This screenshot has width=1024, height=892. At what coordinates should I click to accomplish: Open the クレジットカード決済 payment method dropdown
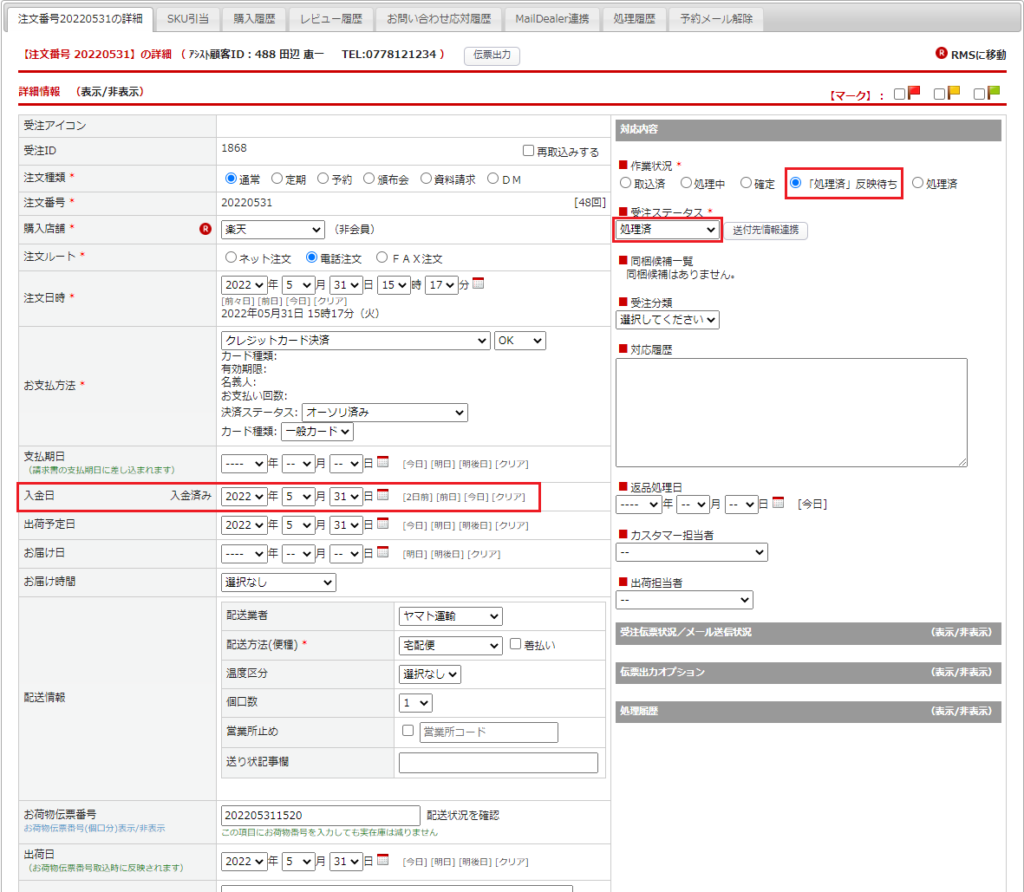tap(356, 341)
